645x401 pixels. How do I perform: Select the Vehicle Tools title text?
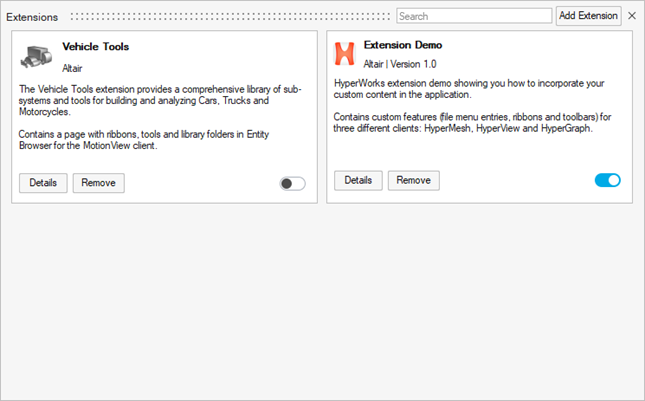[x=95, y=46]
